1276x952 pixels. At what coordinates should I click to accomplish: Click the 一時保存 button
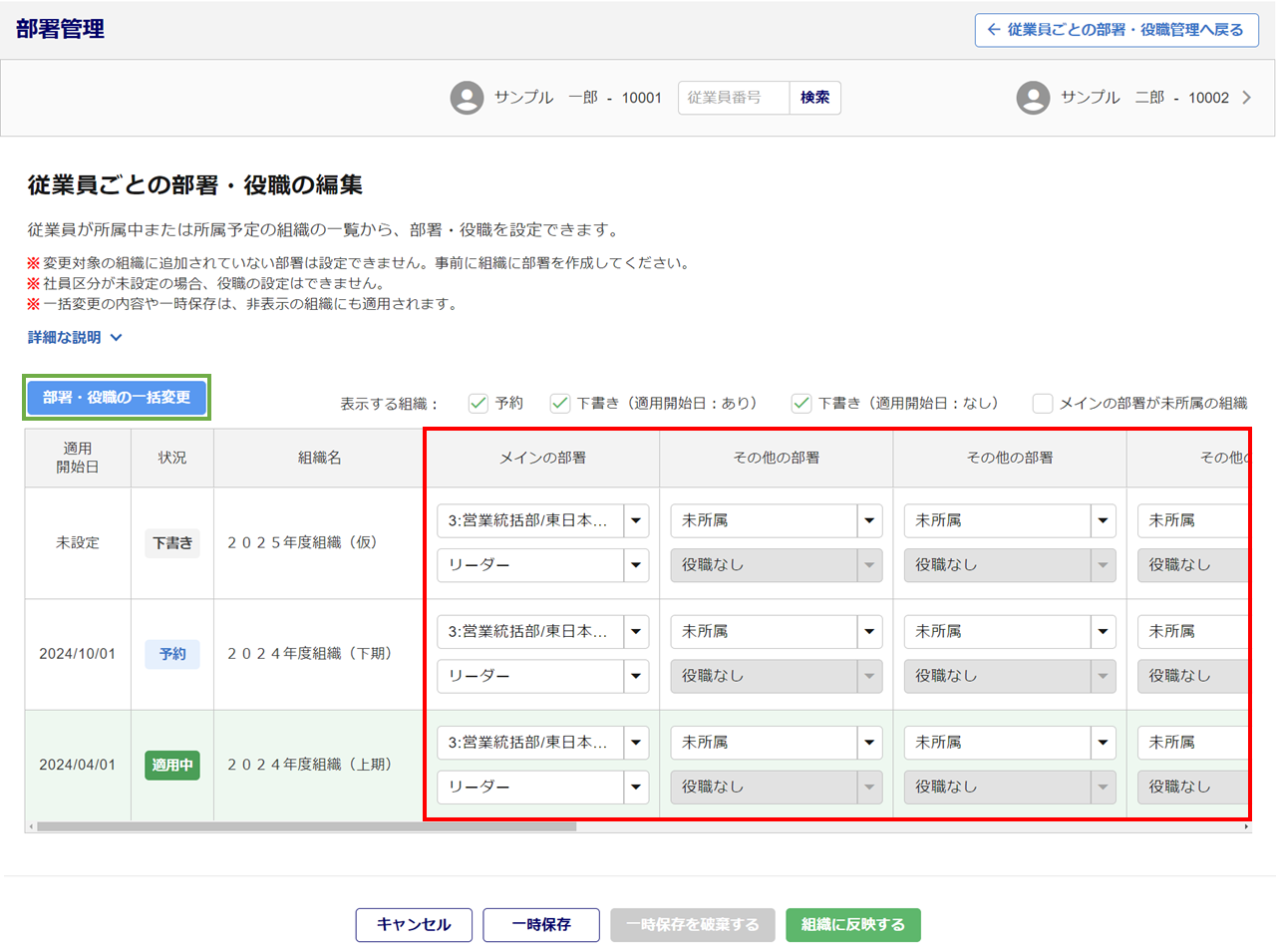[541, 925]
